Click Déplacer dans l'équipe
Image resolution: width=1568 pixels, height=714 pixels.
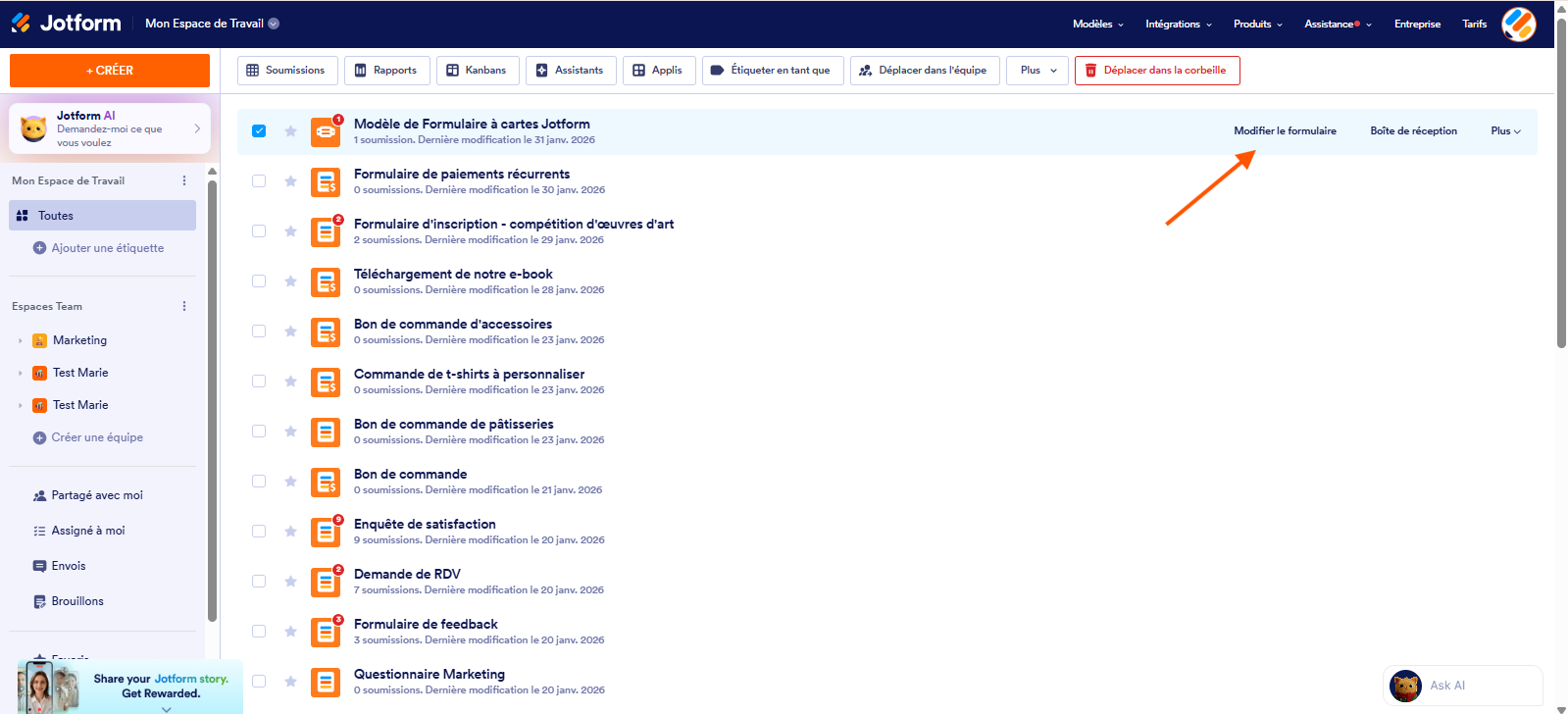pyautogui.click(x=925, y=70)
